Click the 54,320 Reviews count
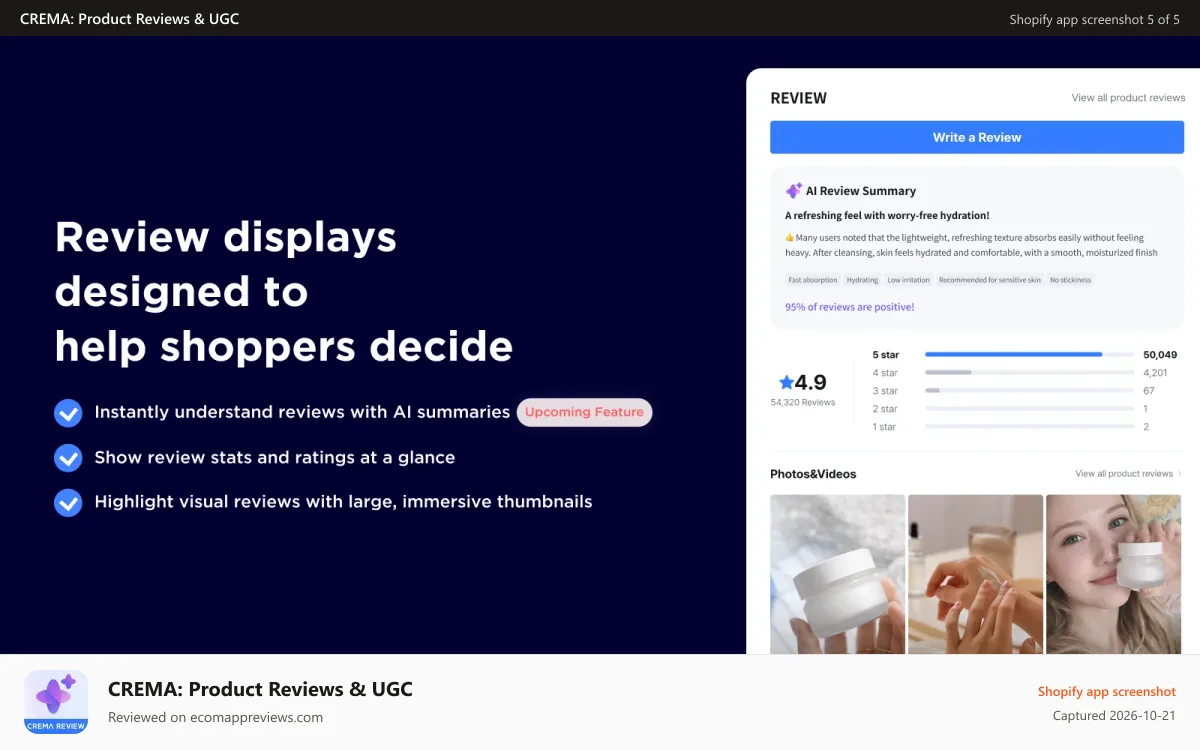1200x750 pixels. 803,402
